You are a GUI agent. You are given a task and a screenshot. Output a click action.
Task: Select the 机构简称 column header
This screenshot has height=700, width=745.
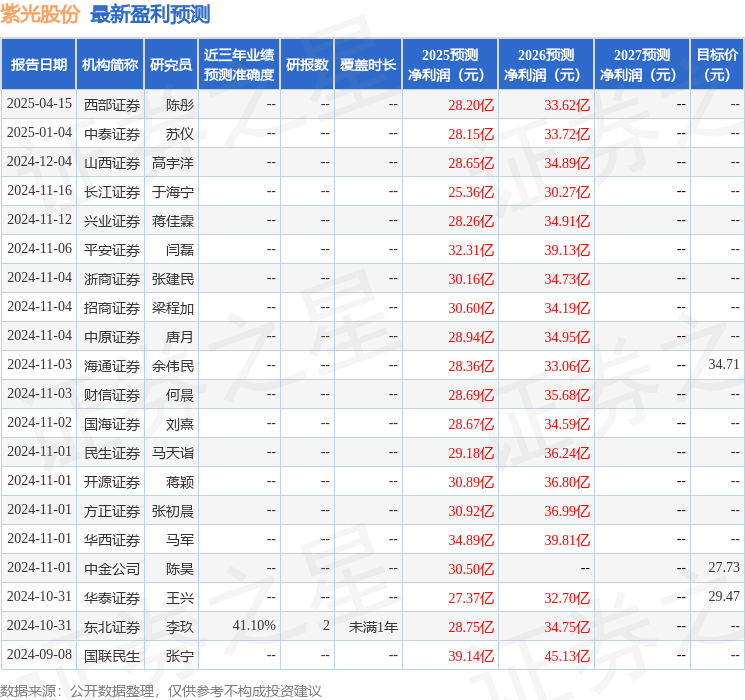110,65
